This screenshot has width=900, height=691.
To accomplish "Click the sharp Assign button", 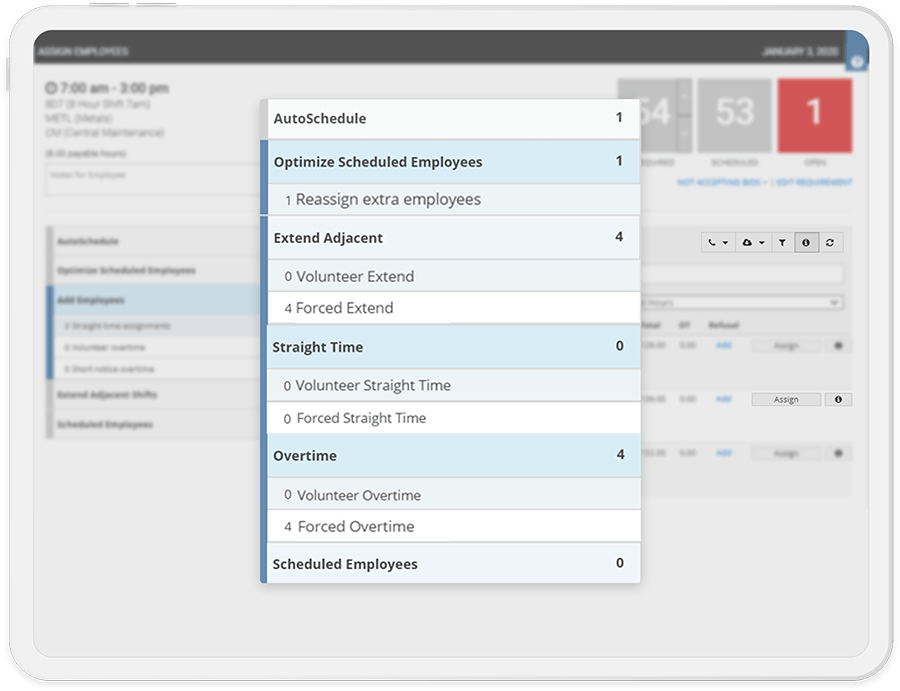I will pyautogui.click(x=786, y=399).
